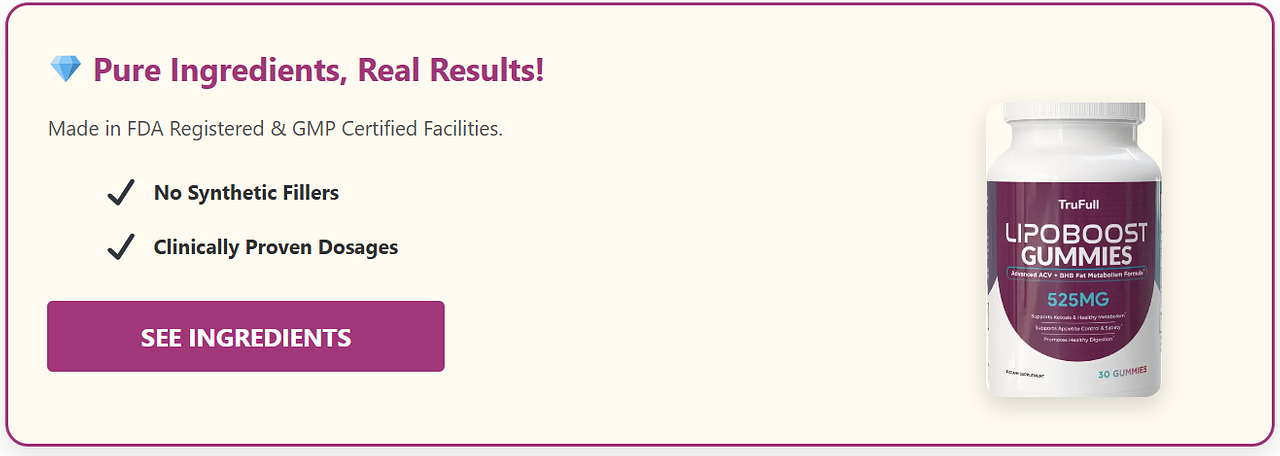Click the 30 GUMMIES count on bottle
The height and width of the screenshot is (456, 1280).
(x=1121, y=374)
